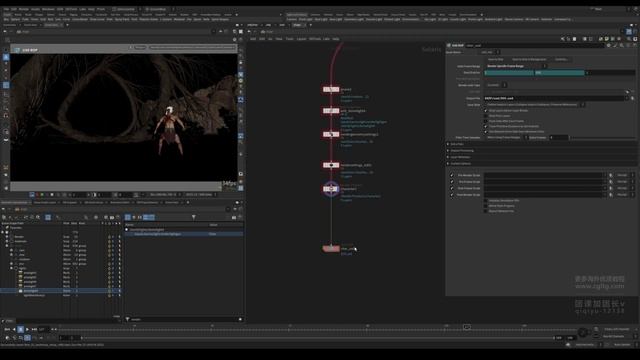Click filter funnel icon in scene graph details toolbar

tap(193, 217)
